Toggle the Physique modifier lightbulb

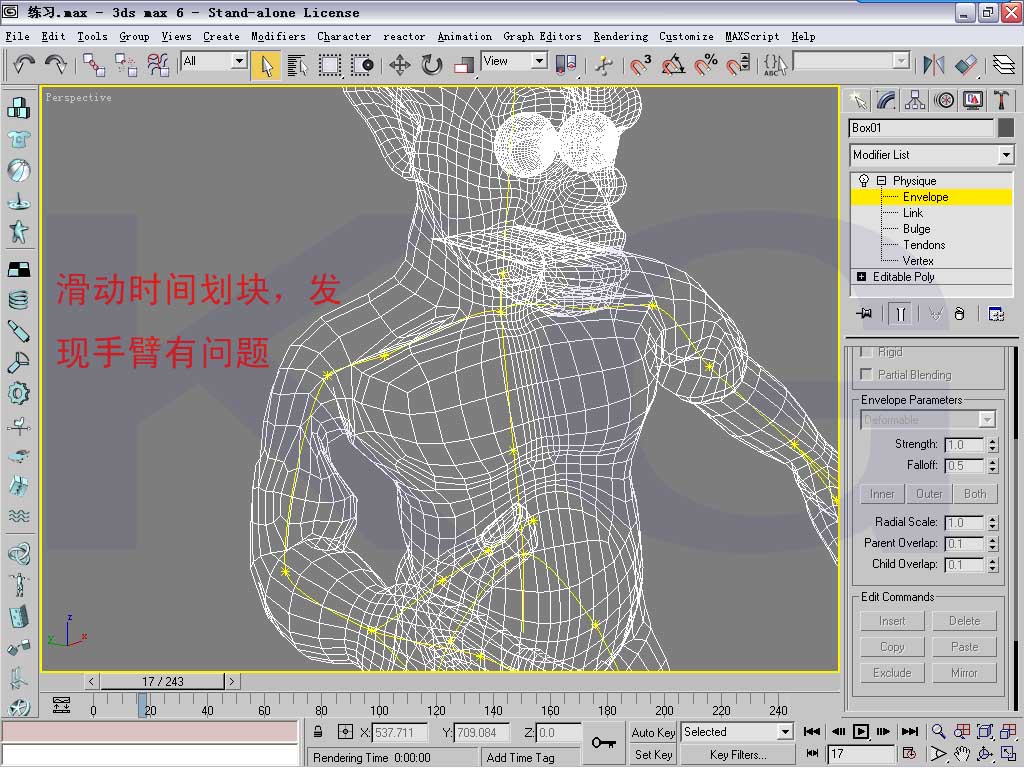[x=863, y=180]
